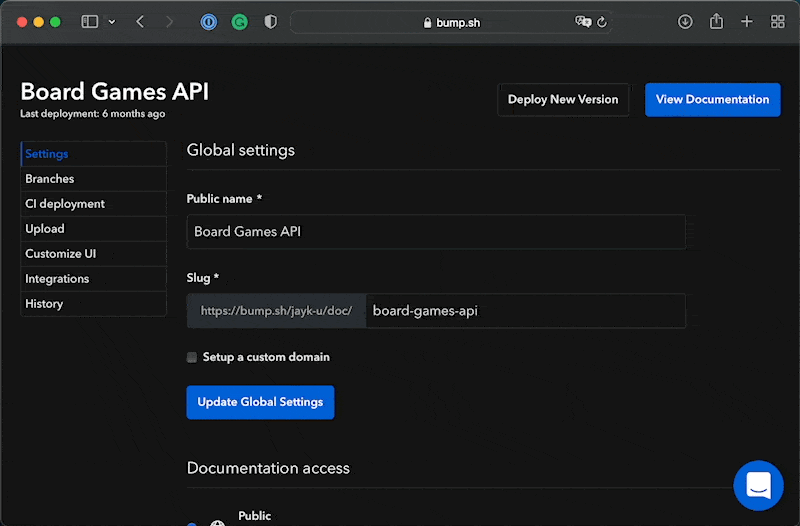Click the Global settings heading
The width and height of the screenshot is (800, 526).
click(241, 150)
